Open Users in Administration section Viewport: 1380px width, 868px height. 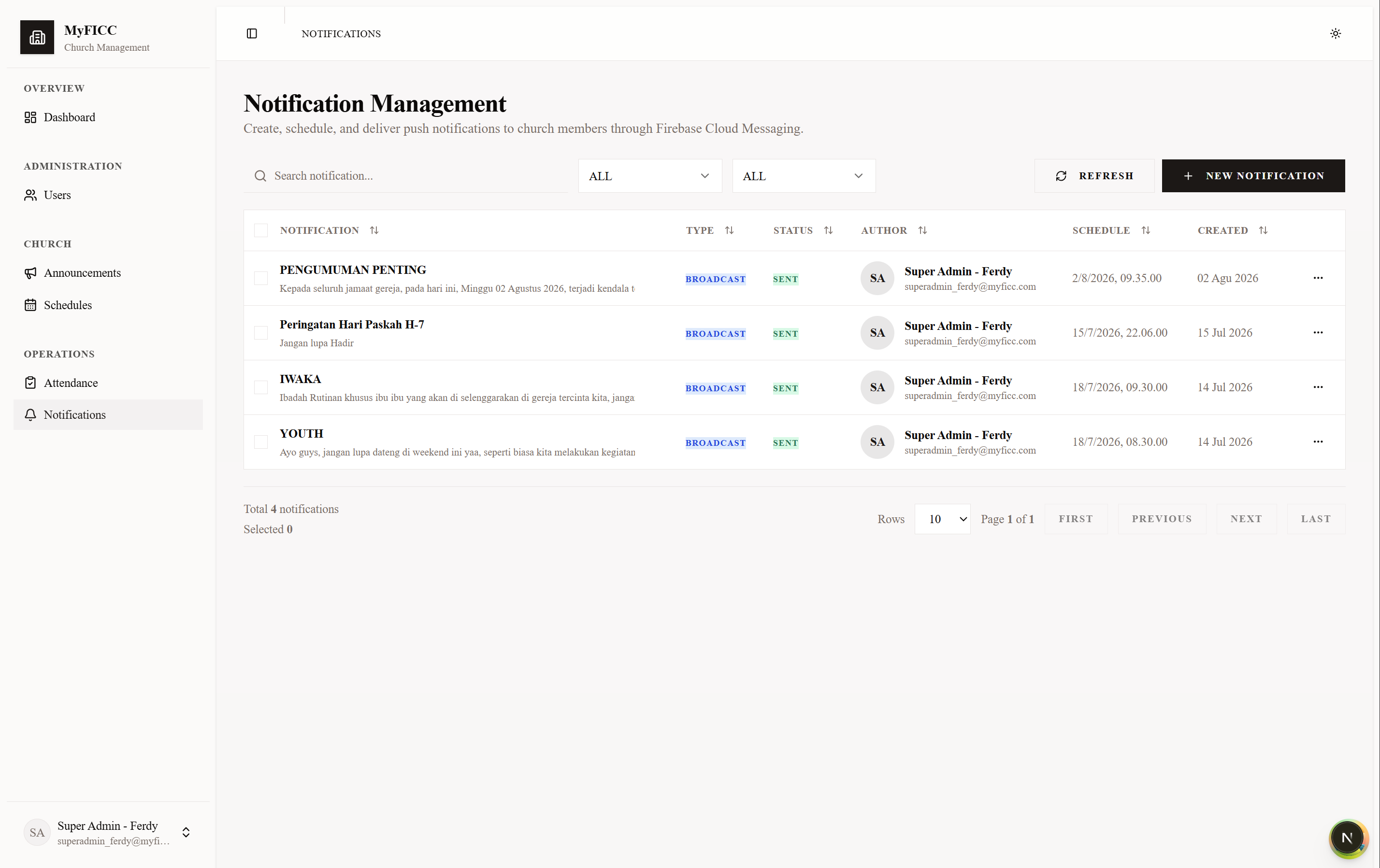click(108, 195)
